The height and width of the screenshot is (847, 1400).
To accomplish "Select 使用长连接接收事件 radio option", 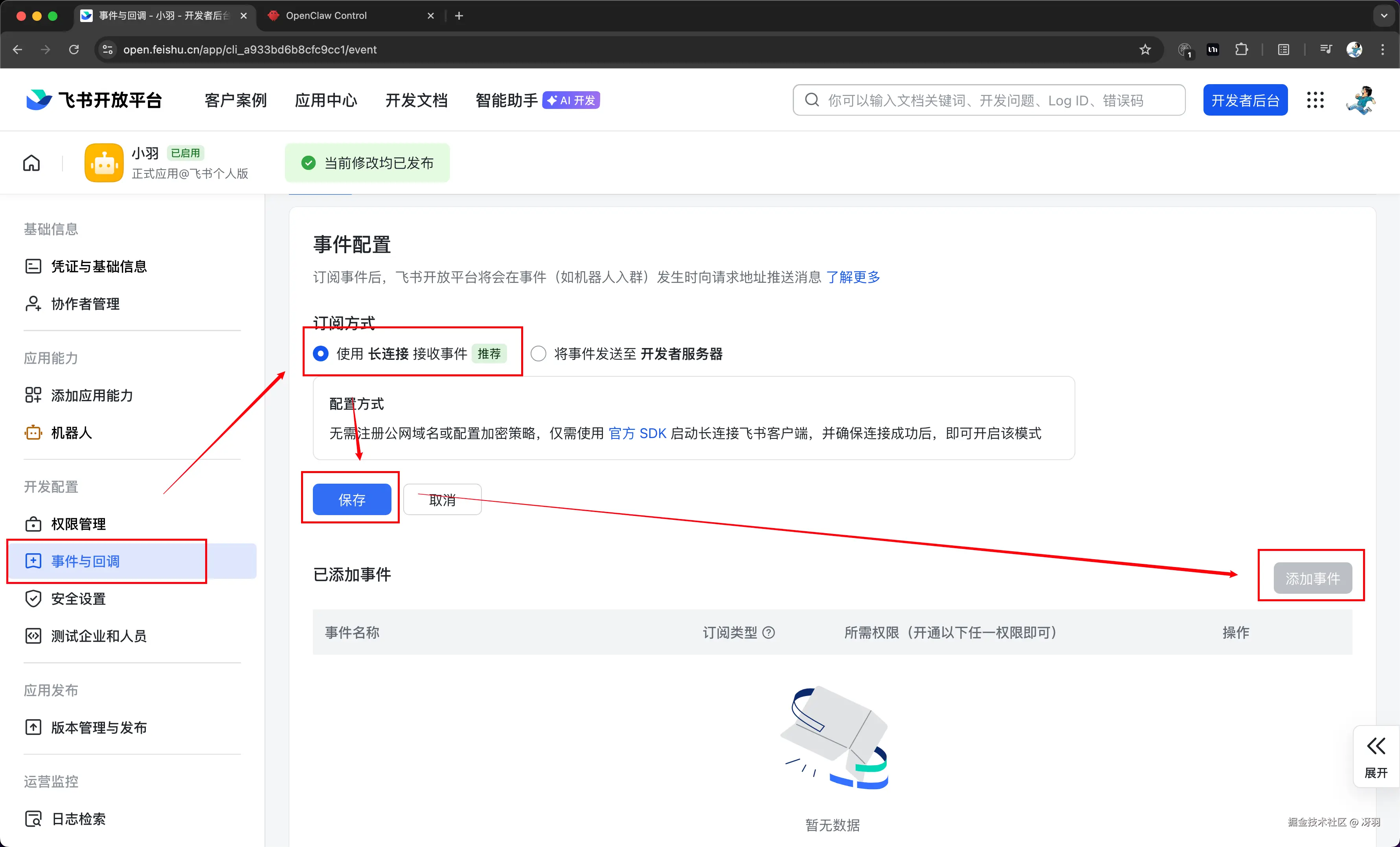I will click(320, 354).
